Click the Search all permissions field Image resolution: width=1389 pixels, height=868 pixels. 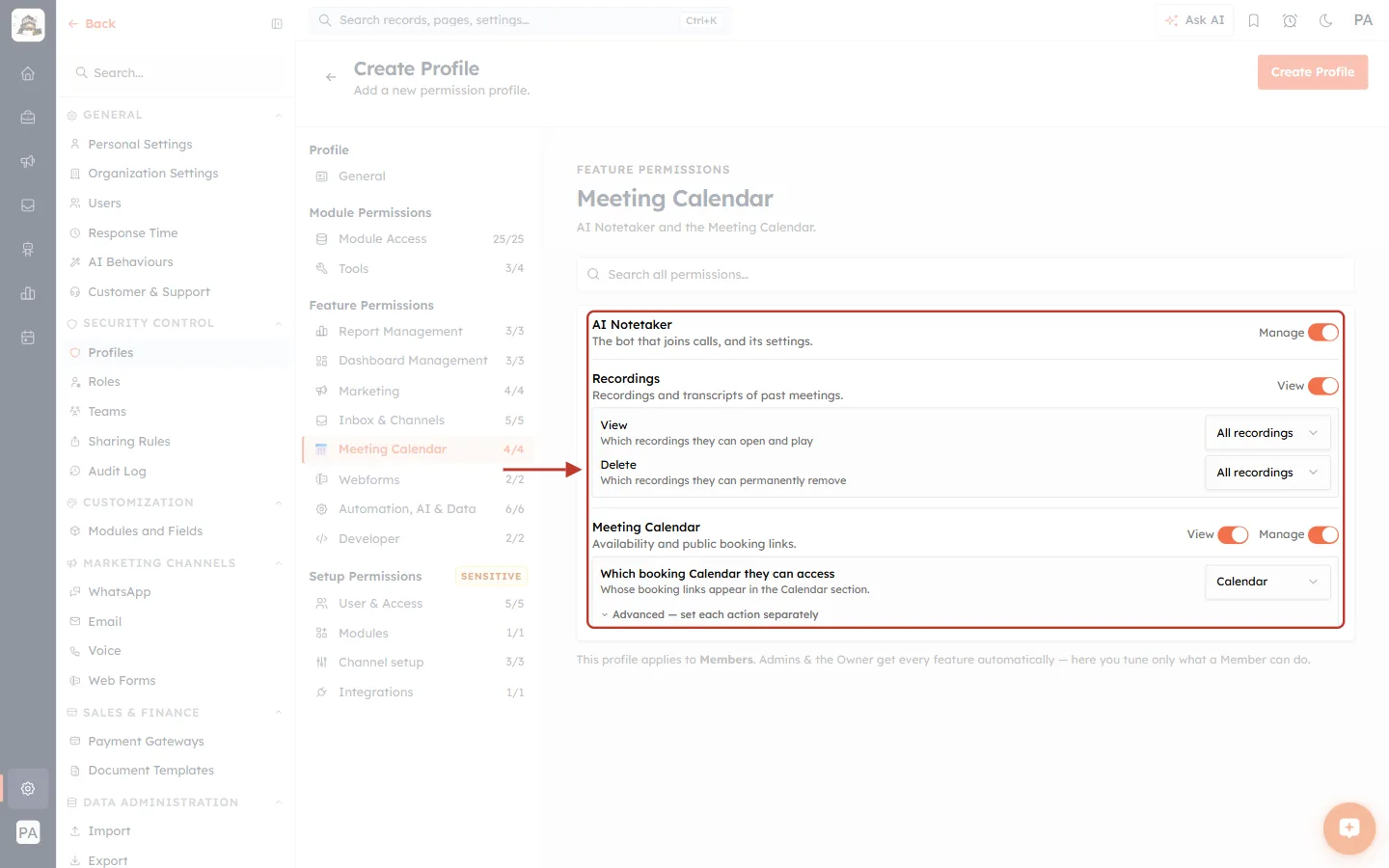point(966,275)
